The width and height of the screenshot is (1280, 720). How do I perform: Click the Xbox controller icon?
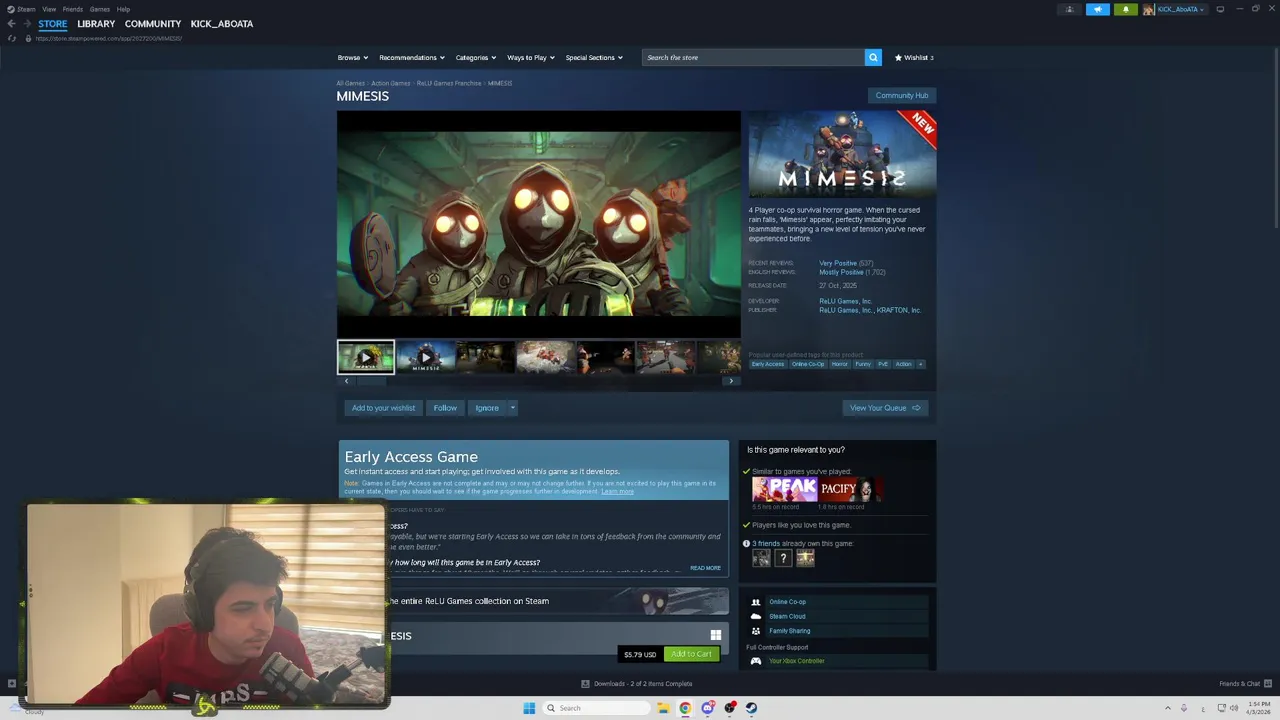756,661
